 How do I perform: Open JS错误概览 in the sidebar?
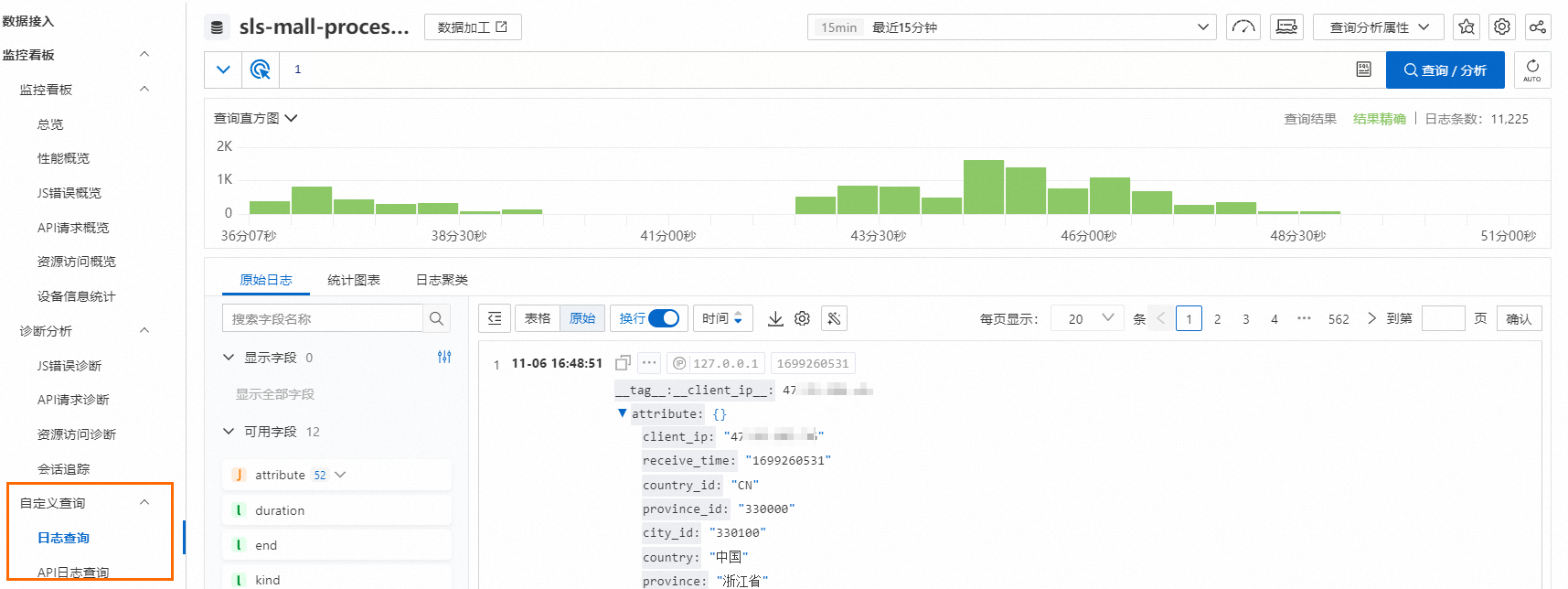69,193
